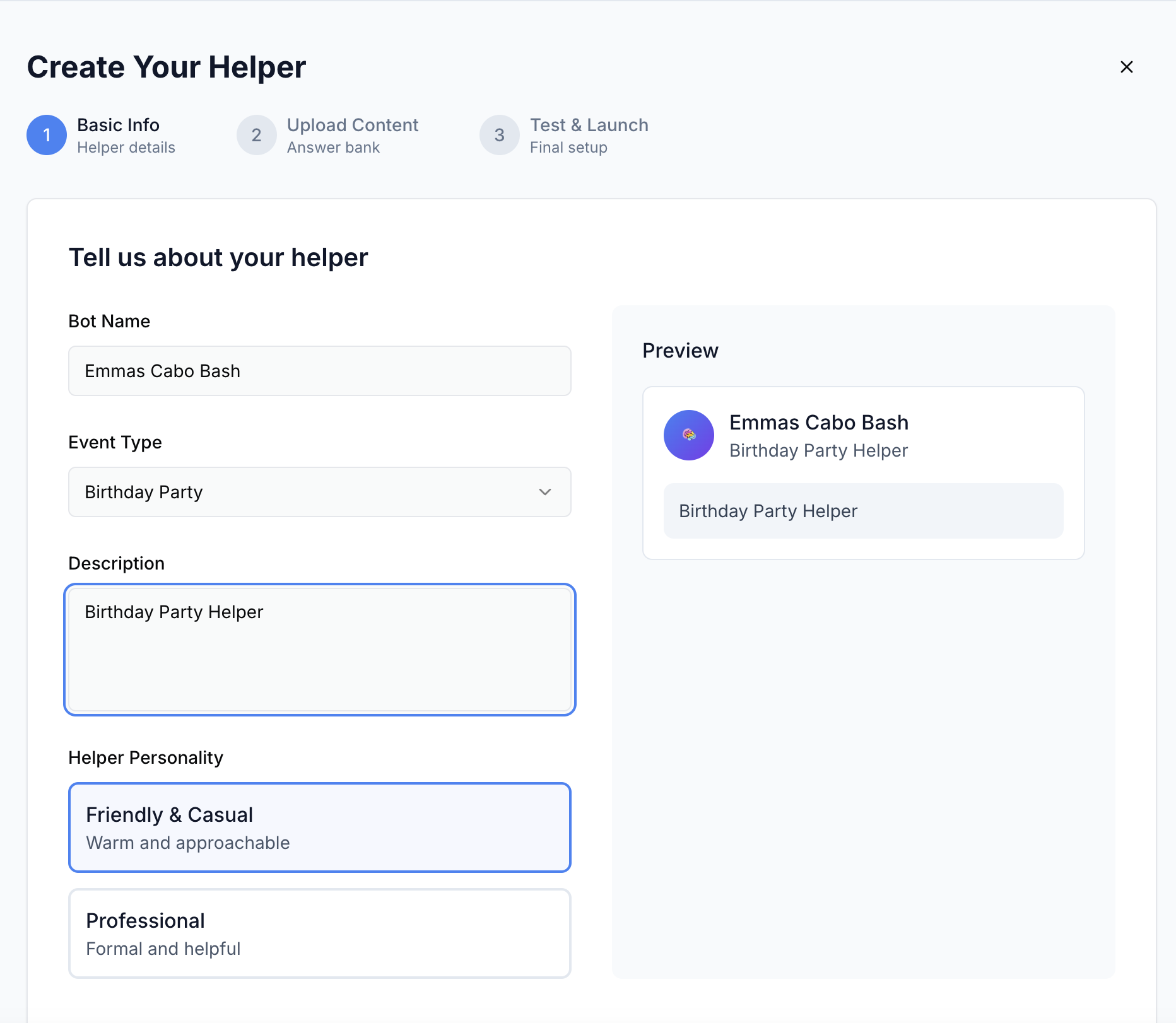
Task: Click the 'Formal and helpful' text
Action: pyautogui.click(x=163, y=949)
